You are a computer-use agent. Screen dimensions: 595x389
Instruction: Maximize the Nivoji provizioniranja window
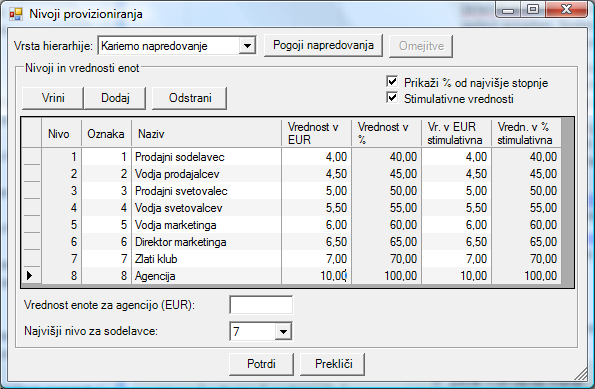tap(533, 9)
